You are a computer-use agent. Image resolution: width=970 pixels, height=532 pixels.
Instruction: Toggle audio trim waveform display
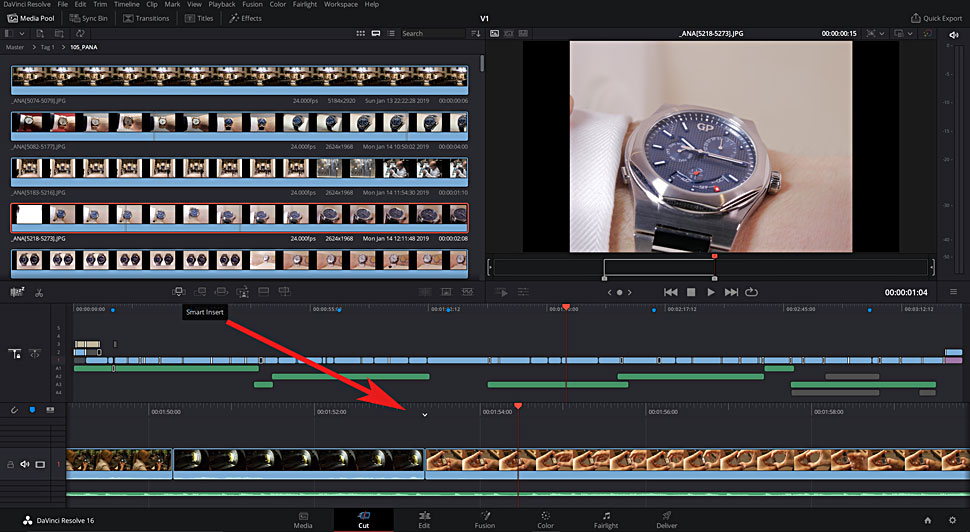click(50, 410)
